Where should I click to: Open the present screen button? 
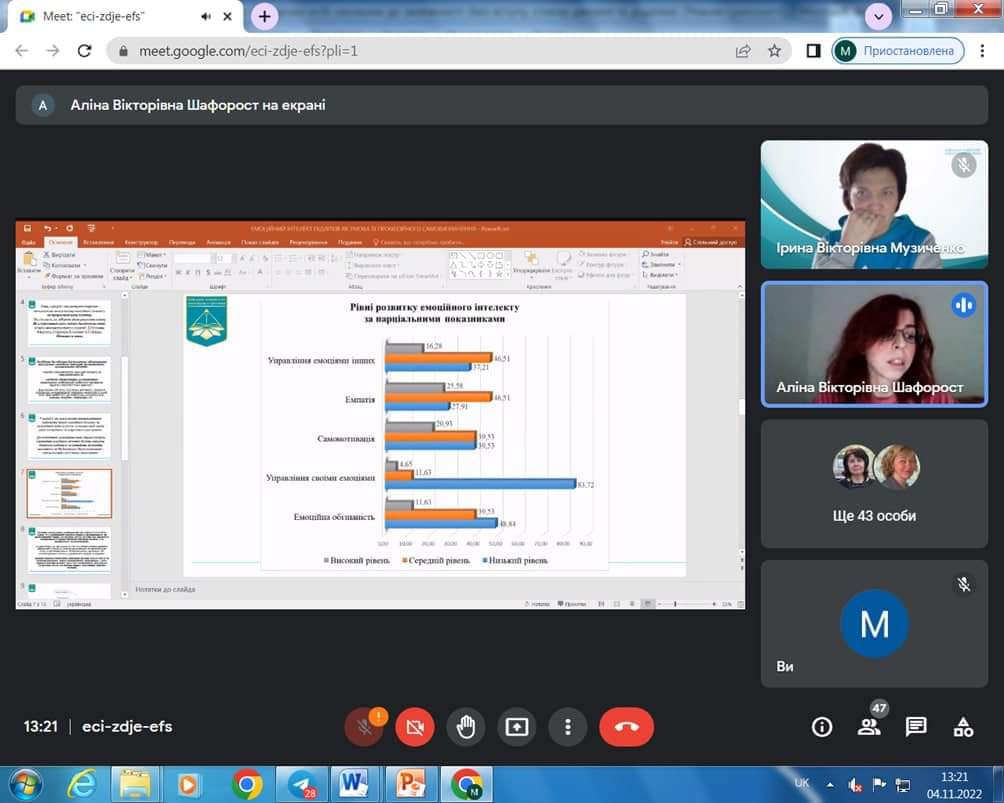coord(517,727)
